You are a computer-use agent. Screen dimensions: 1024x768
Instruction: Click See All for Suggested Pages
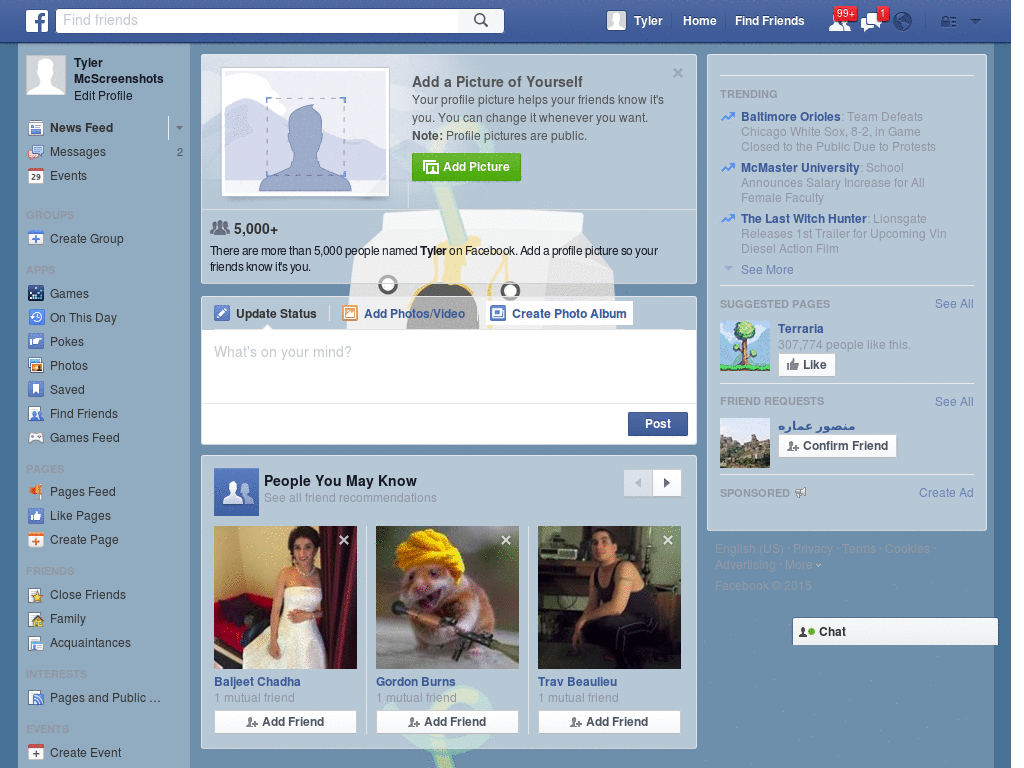(953, 304)
